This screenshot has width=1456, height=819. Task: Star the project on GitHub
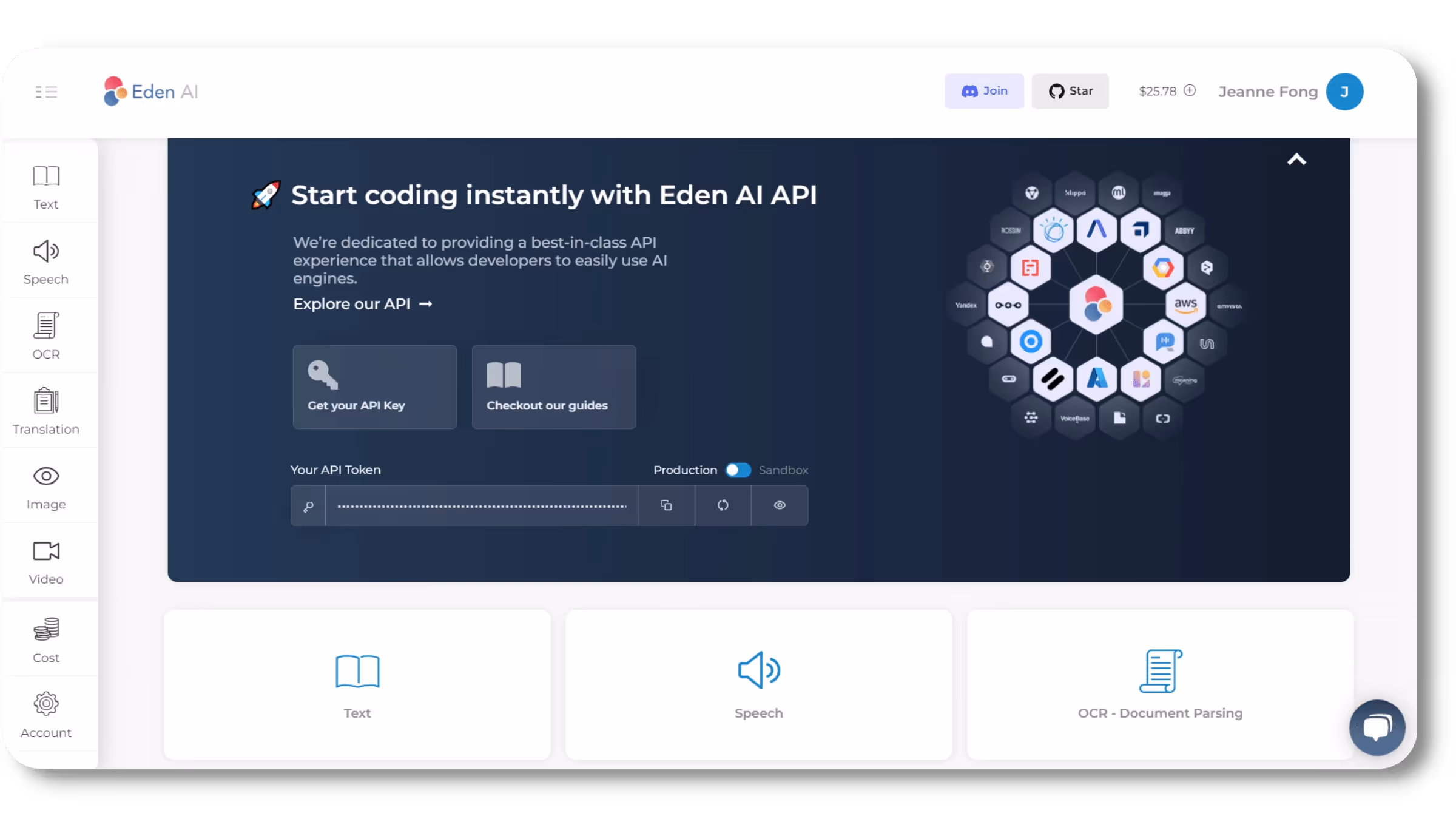(x=1070, y=91)
